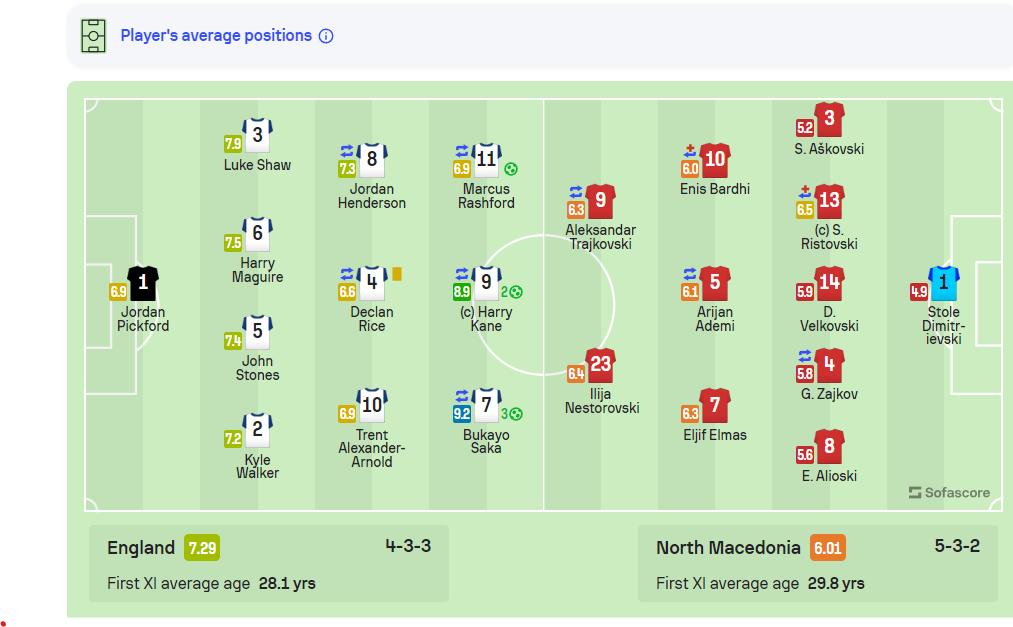
Task: Click Enis Bardhi's number 10 shirt
Action: tap(714, 160)
